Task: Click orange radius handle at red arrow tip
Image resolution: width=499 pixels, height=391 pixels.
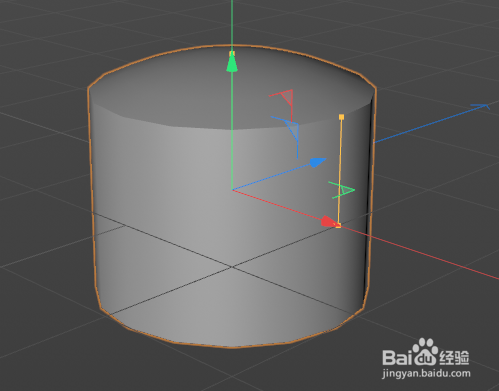Action: pyautogui.click(x=338, y=226)
